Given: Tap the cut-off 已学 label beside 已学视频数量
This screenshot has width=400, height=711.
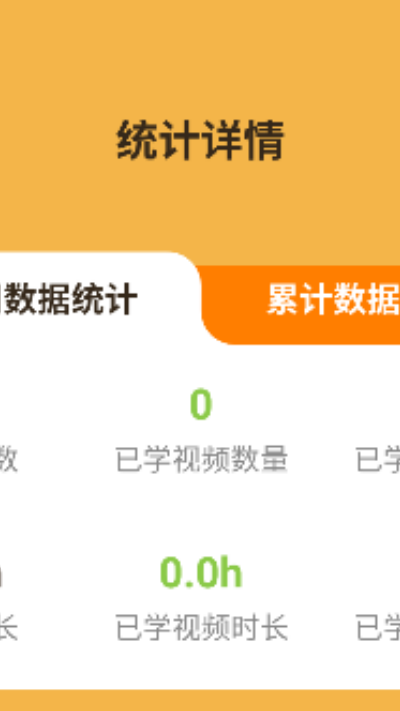Looking at the screenshot, I should 377,460.
